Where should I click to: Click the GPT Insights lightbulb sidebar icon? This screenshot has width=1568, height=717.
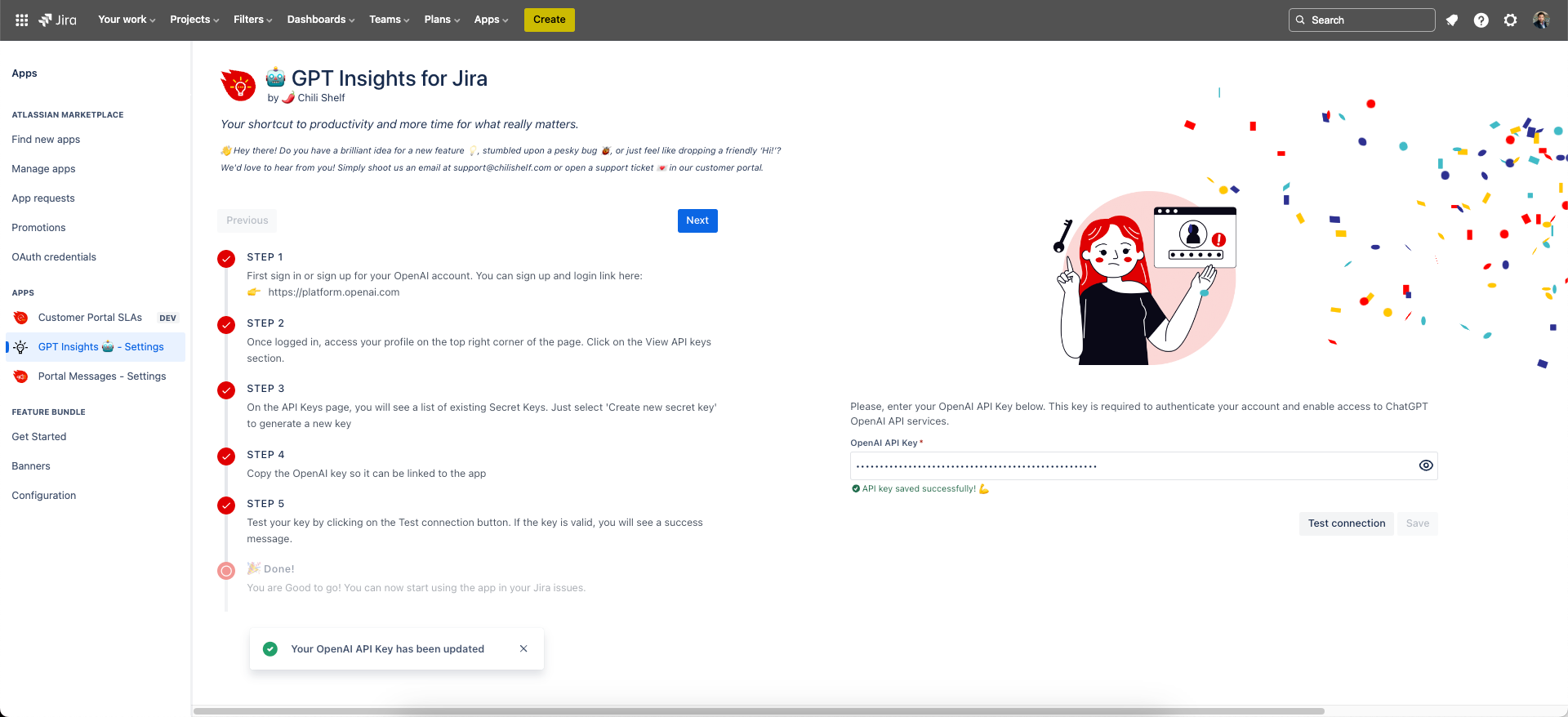click(21, 347)
